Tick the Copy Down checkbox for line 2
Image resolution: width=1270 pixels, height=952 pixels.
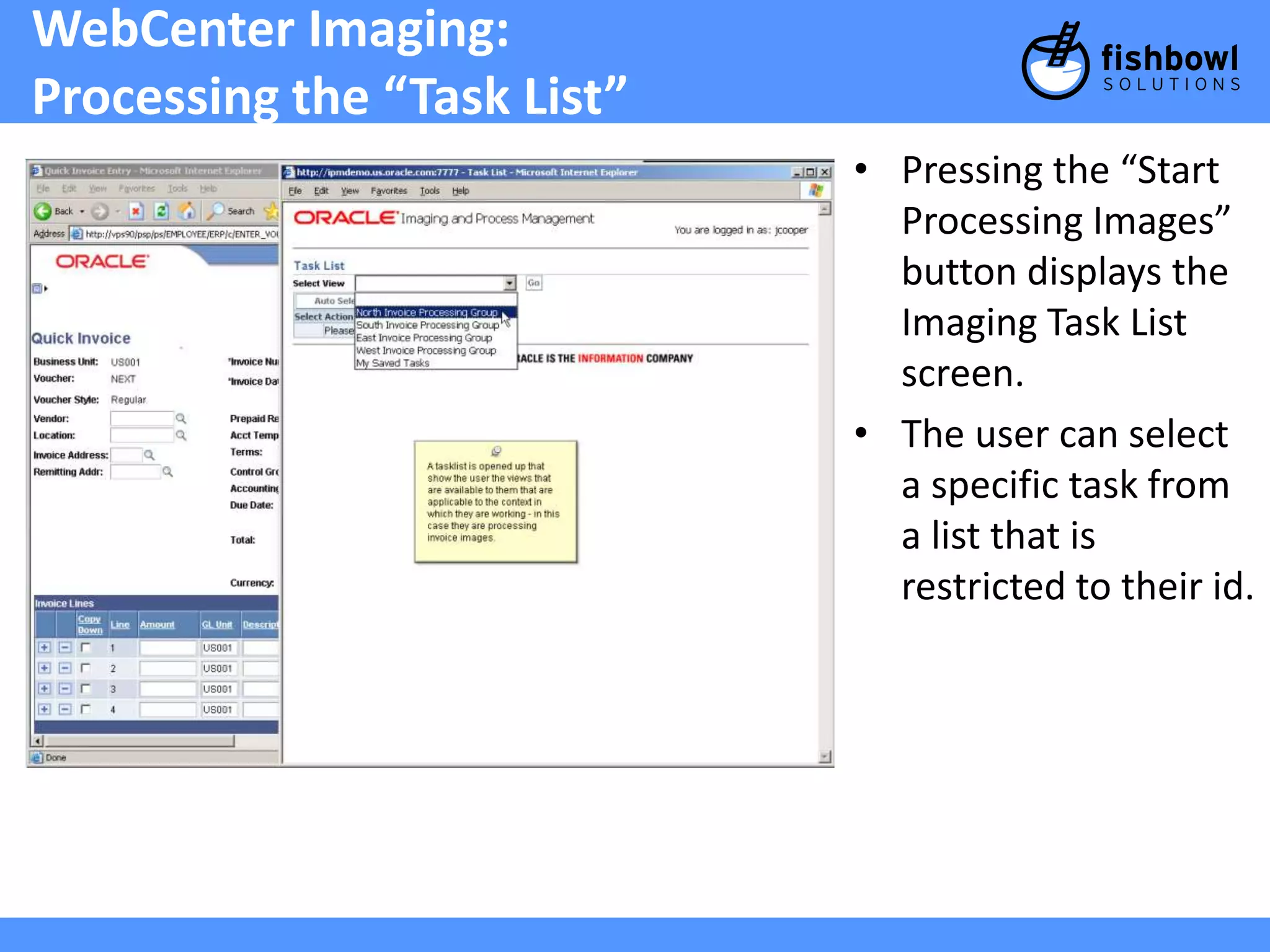[86, 668]
